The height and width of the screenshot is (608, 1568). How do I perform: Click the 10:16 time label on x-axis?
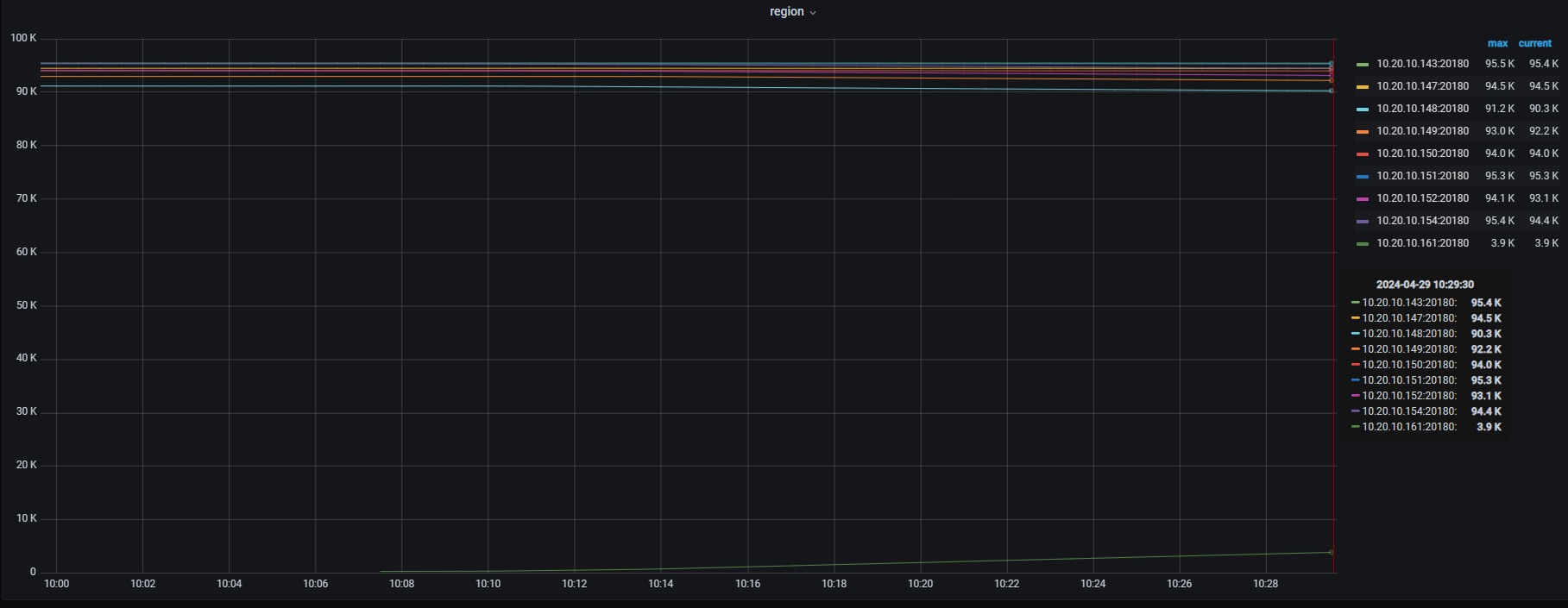pos(747,584)
